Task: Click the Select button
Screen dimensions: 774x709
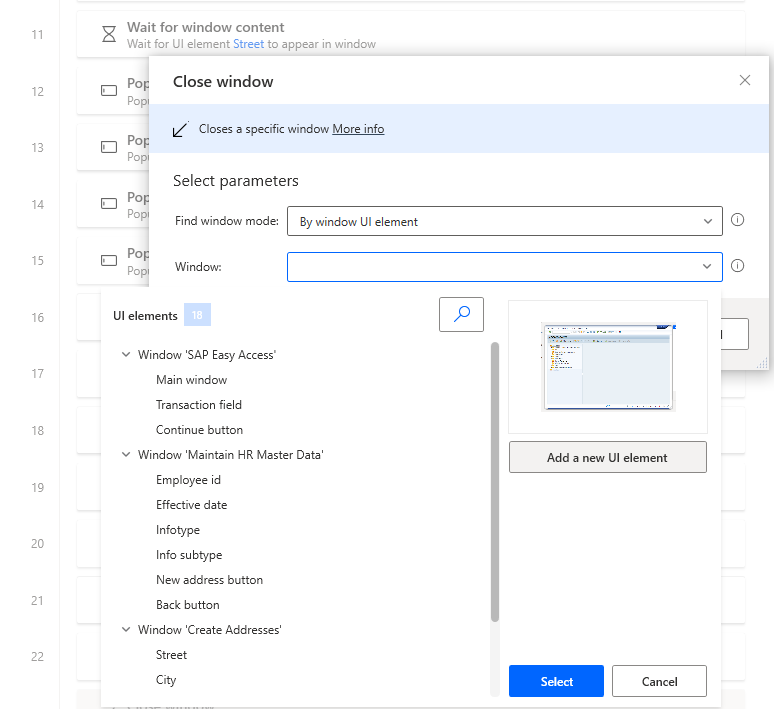Action: 556,681
